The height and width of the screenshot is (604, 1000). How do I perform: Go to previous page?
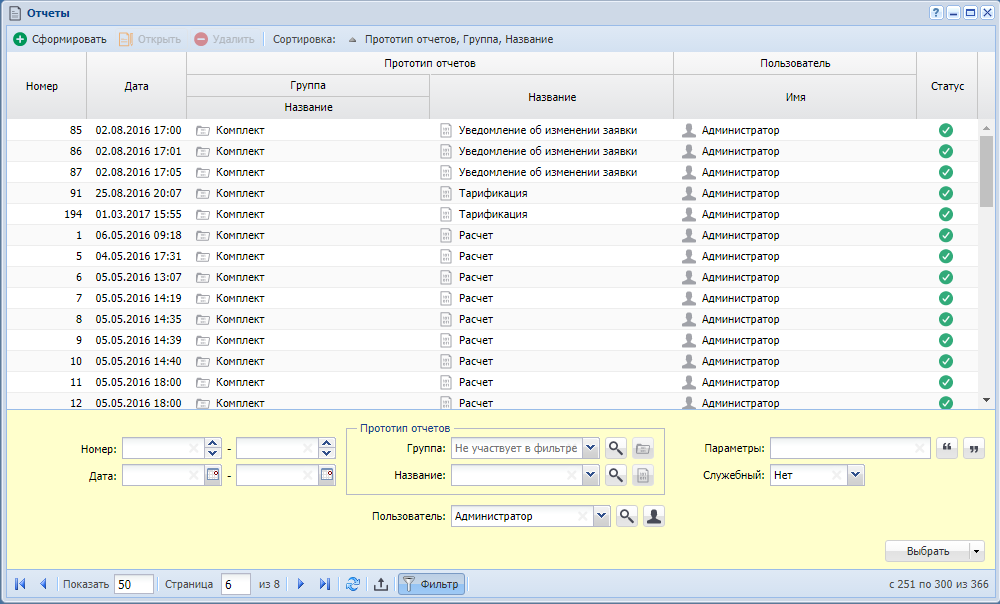(43, 584)
